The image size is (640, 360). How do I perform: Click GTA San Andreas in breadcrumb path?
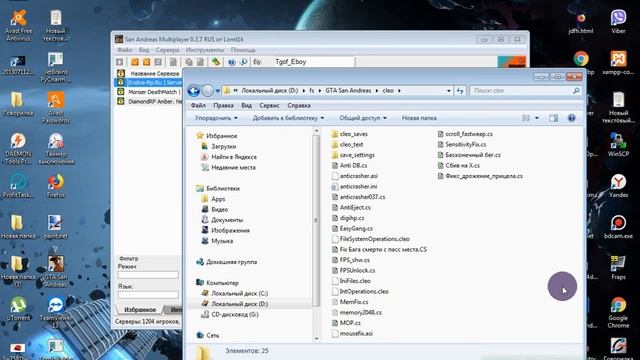(x=348, y=91)
